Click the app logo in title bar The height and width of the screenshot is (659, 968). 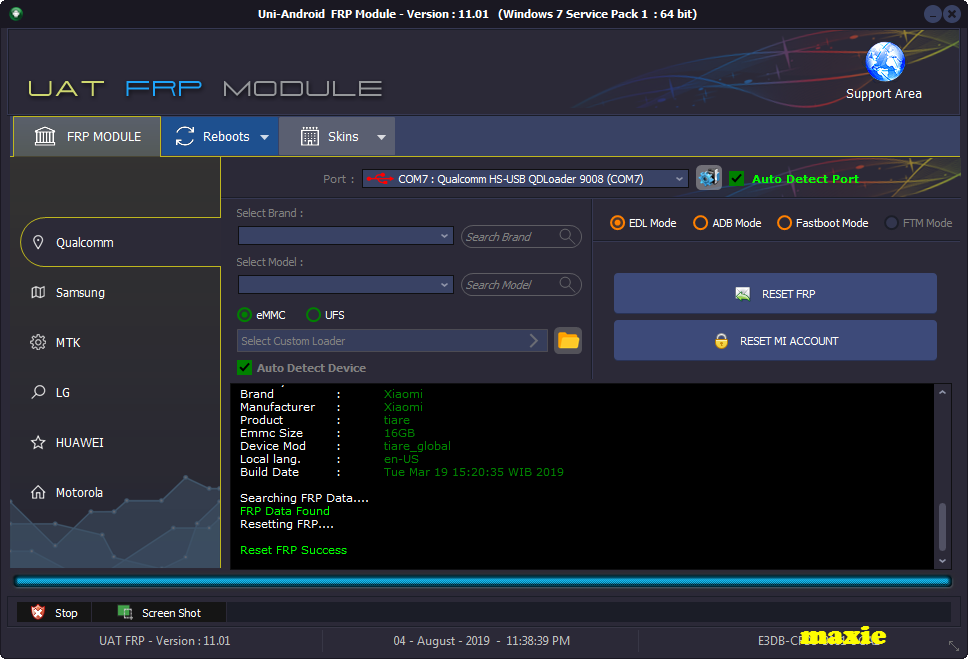point(16,13)
